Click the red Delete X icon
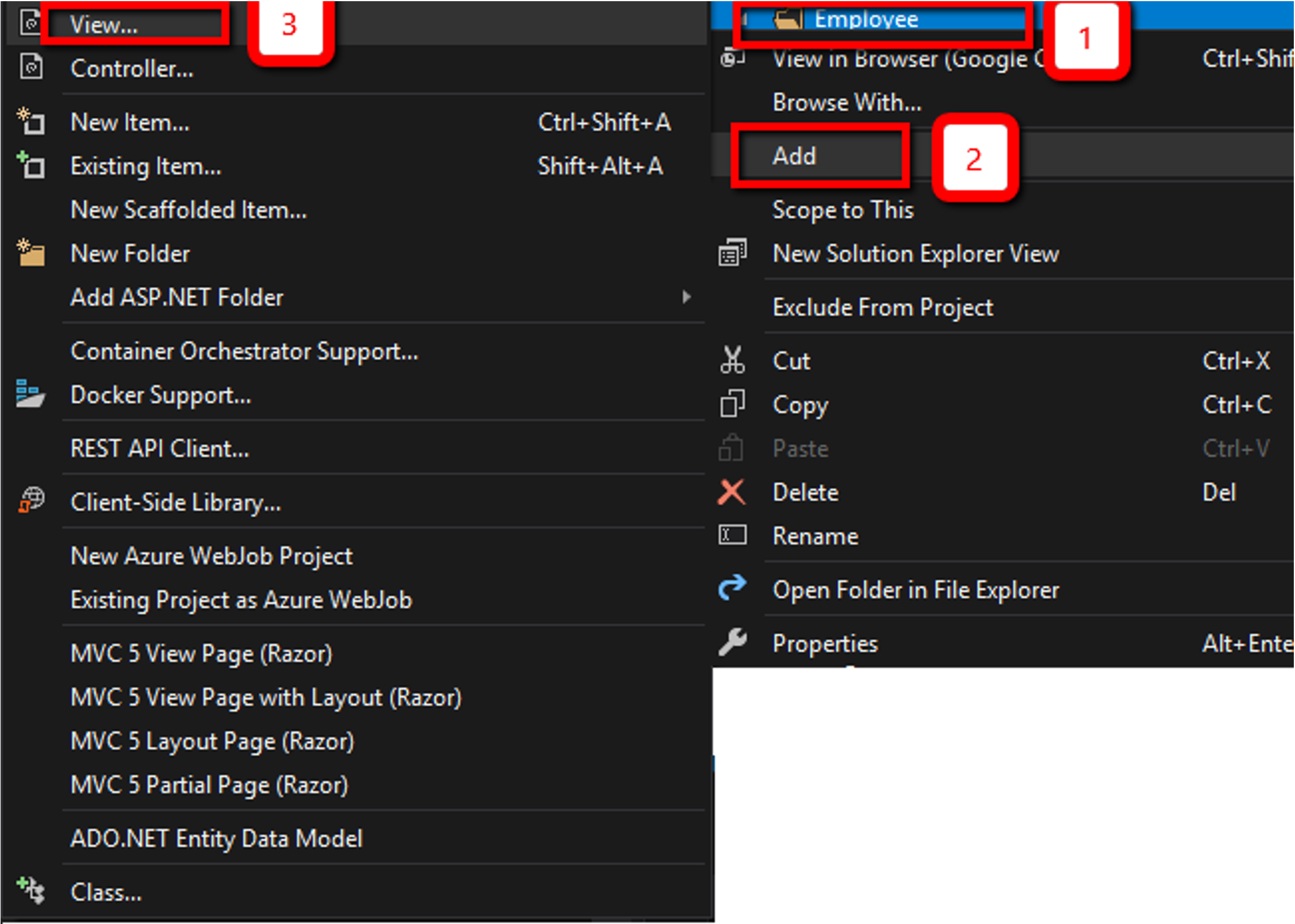 coord(732,492)
